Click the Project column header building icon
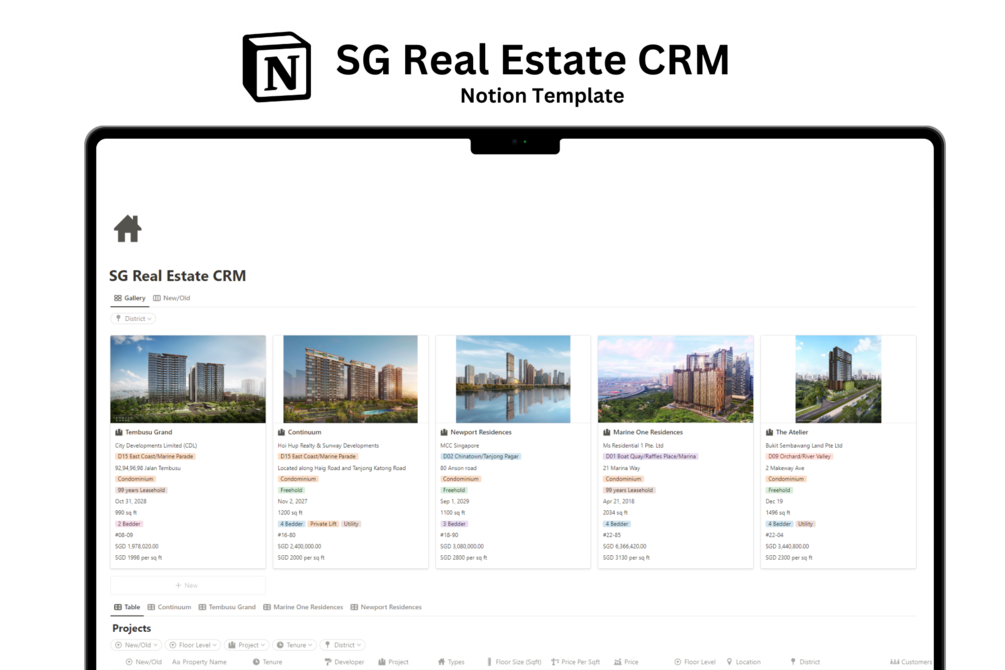1005x670 pixels. tap(382, 662)
